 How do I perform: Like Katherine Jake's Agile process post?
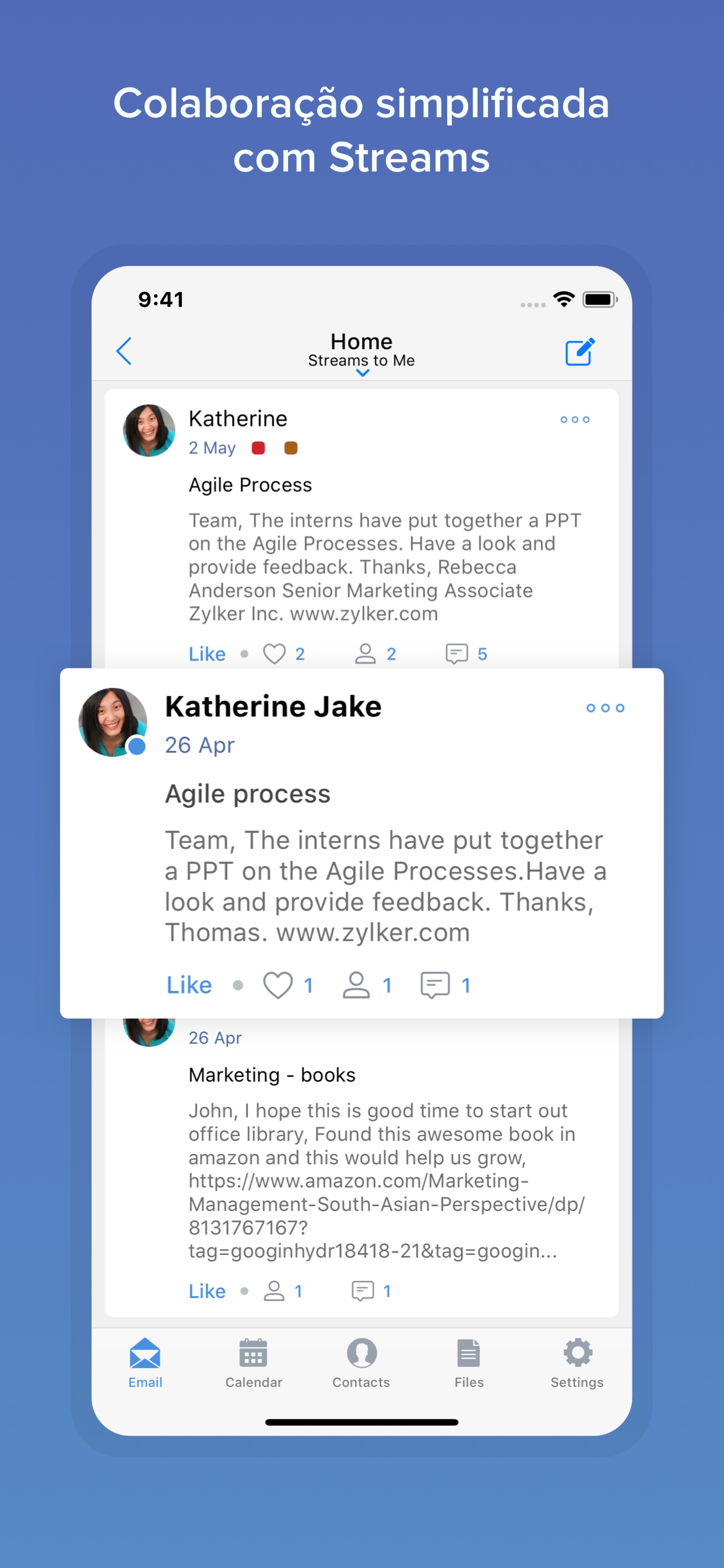click(x=189, y=985)
